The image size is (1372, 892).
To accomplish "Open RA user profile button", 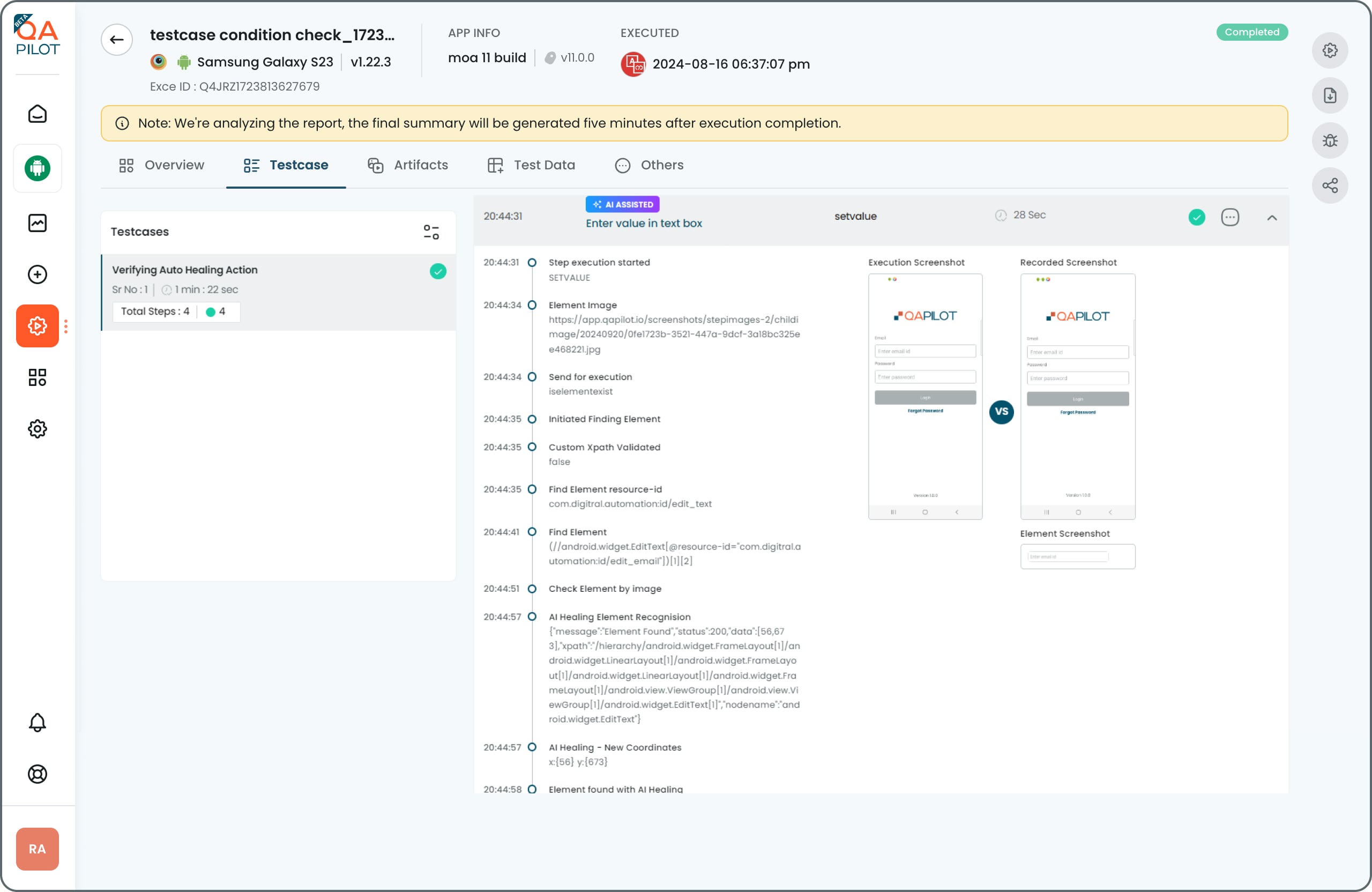I will pos(38,849).
